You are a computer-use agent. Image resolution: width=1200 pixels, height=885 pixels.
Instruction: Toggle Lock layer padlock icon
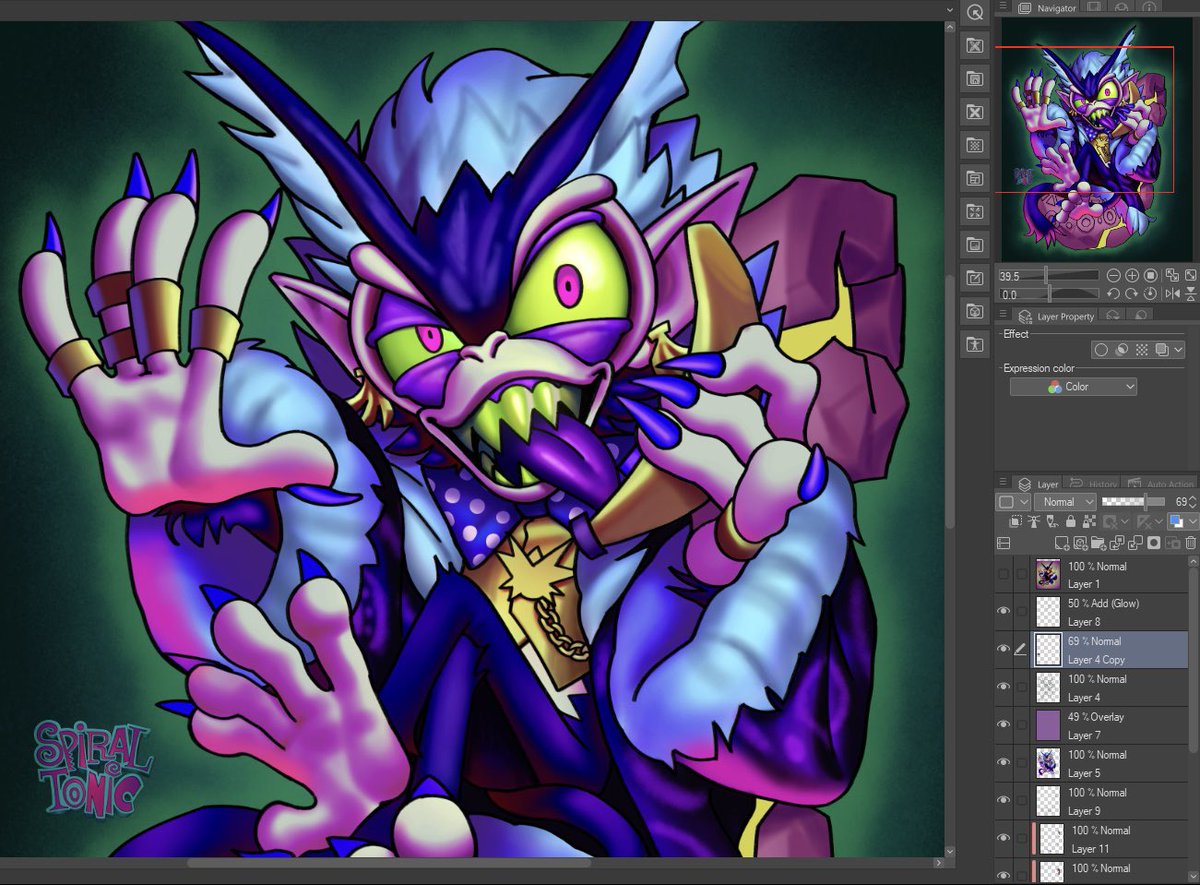point(1071,521)
